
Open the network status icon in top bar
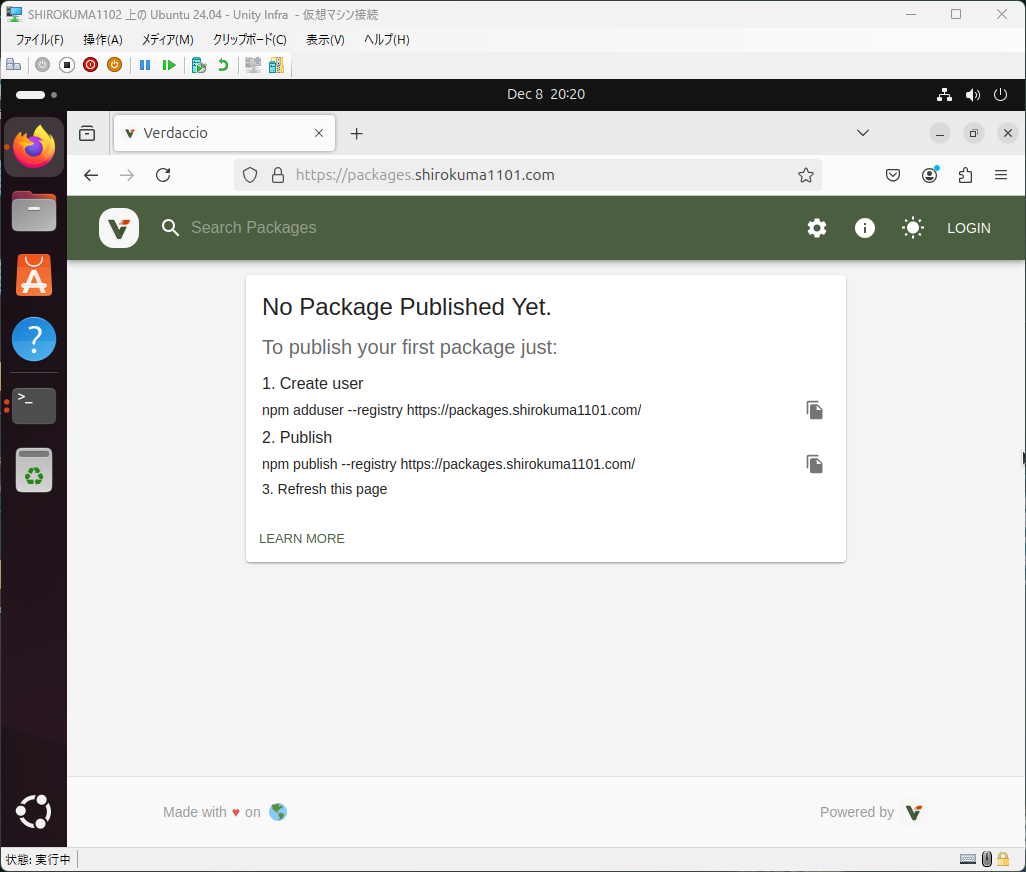[x=944, y=95]
